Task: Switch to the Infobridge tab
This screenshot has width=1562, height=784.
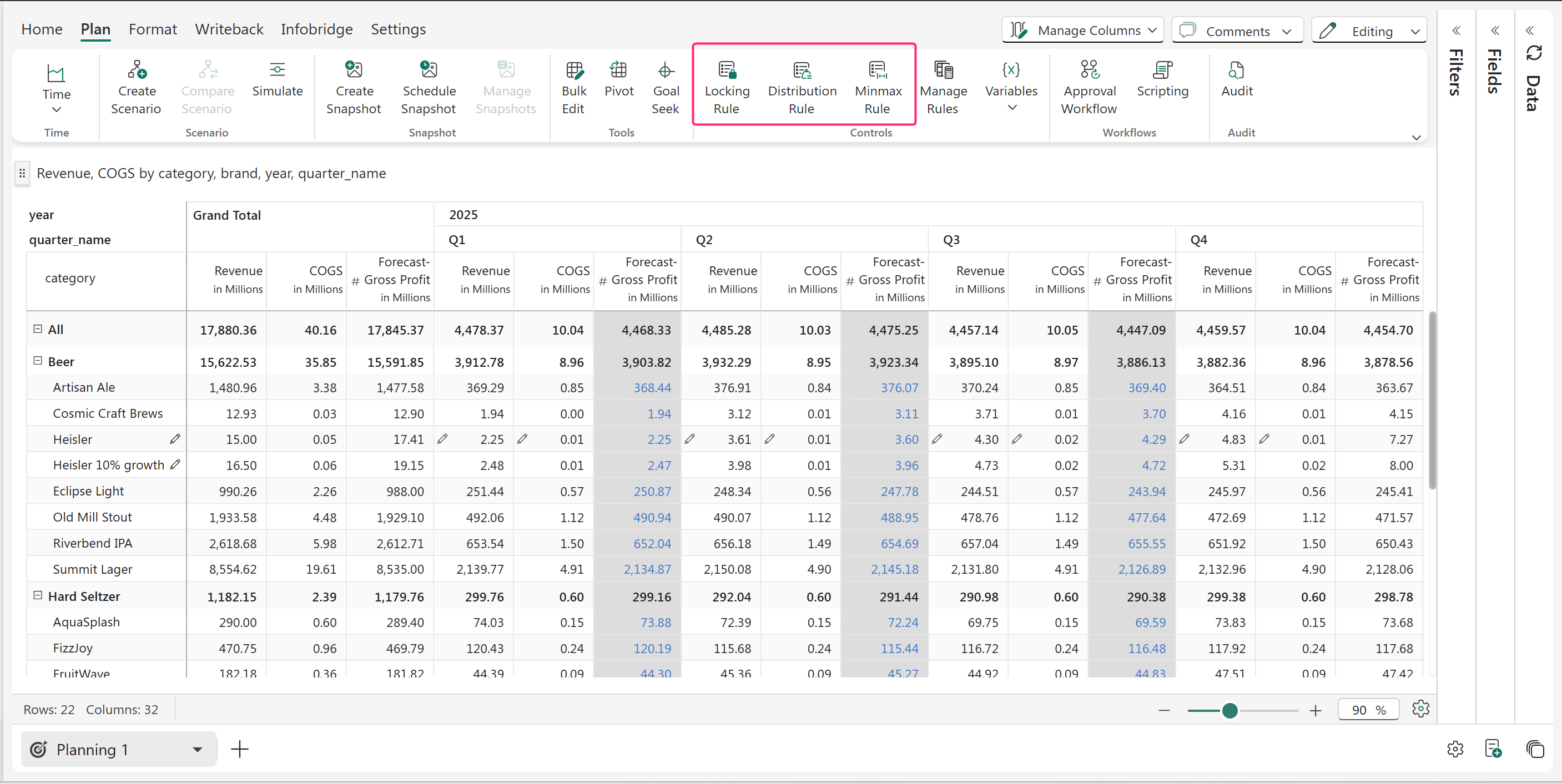Action: click(x=316, y=29)
